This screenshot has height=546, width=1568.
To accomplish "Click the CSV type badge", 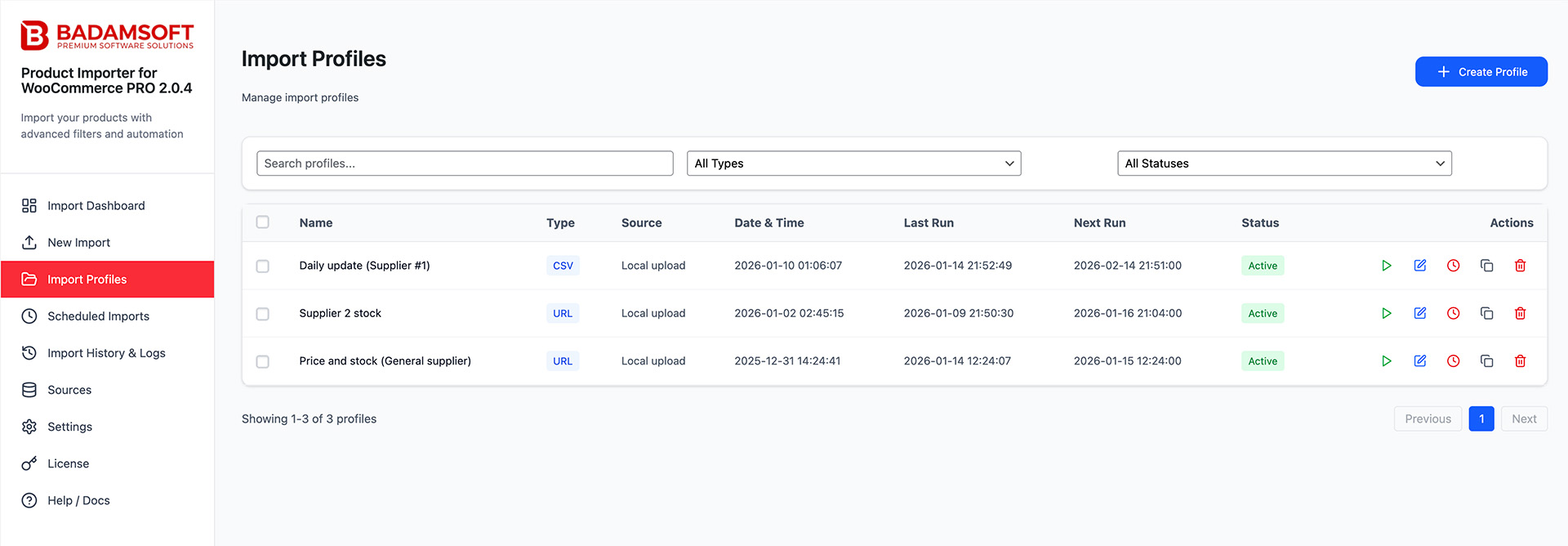I will coord(563,266).
